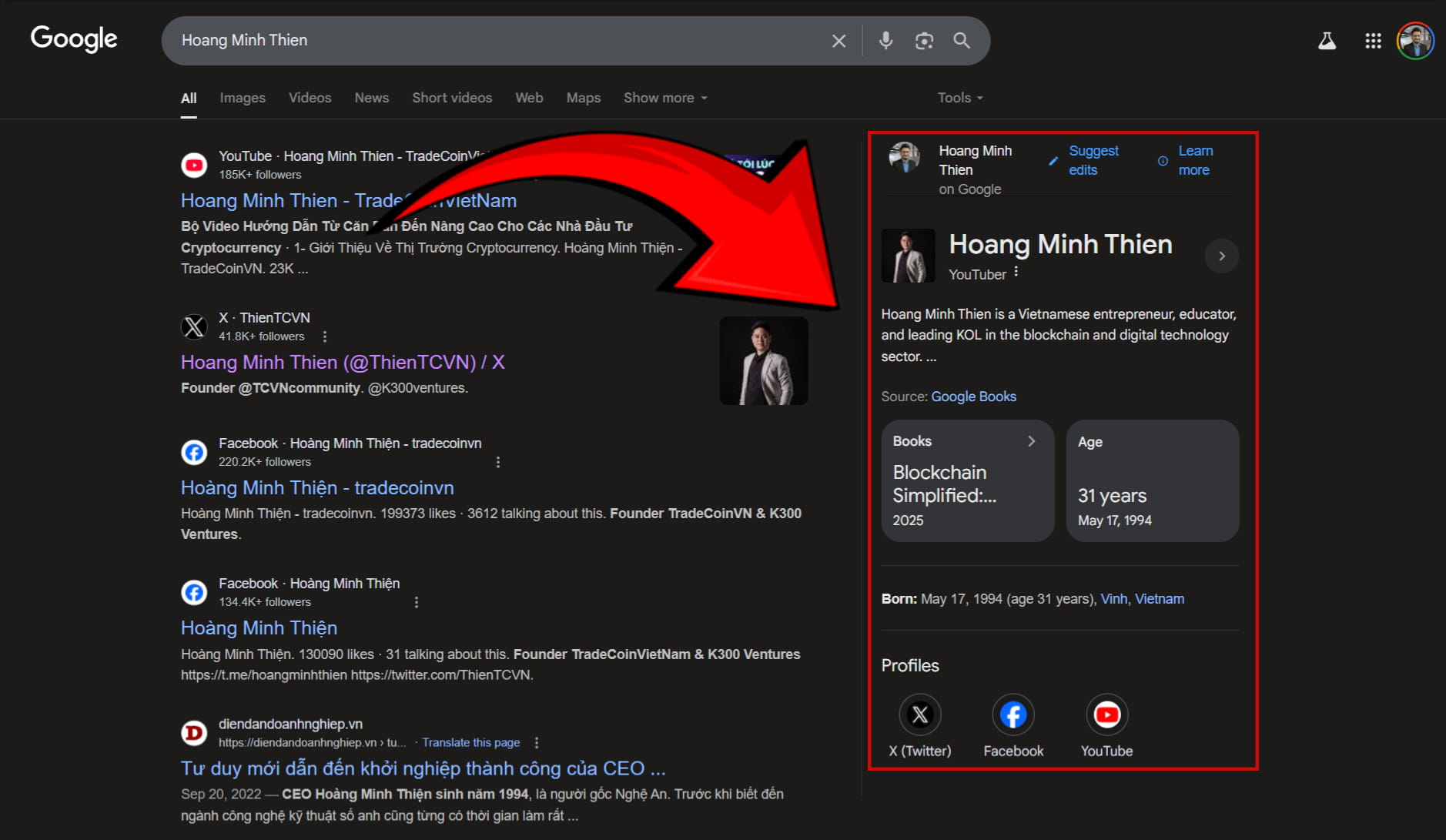
Task: Click the magnifying glass search icon
Action: (x=962, y=41)
